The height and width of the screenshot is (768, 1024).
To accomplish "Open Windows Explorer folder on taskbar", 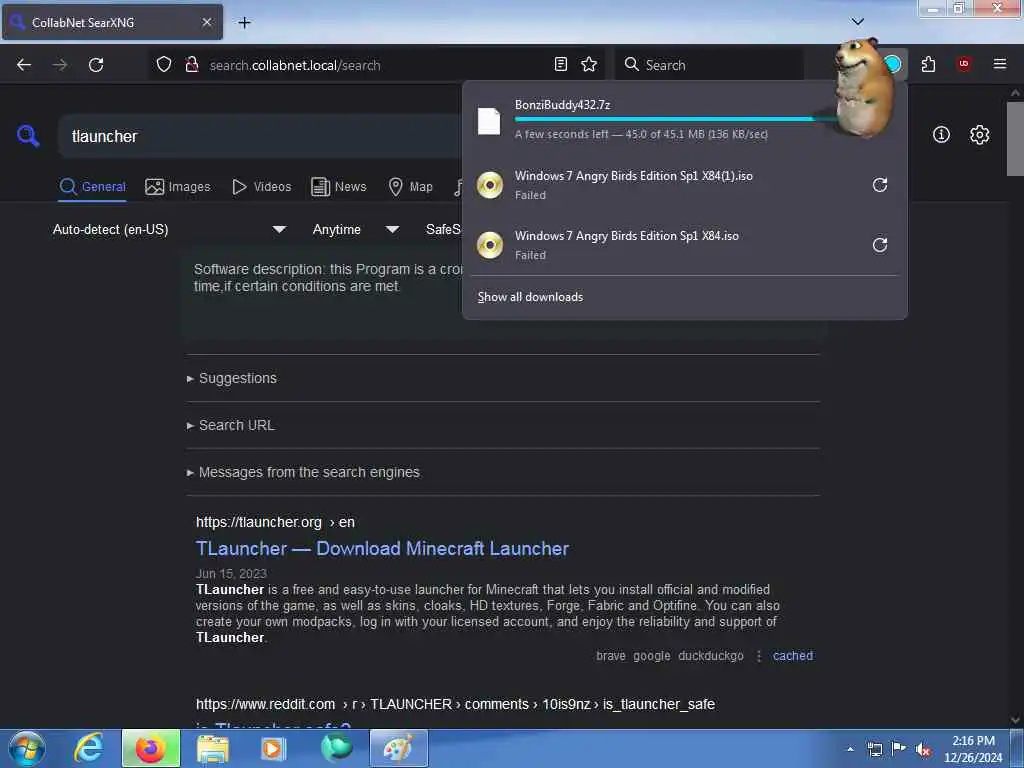I will tap(213, 749).
